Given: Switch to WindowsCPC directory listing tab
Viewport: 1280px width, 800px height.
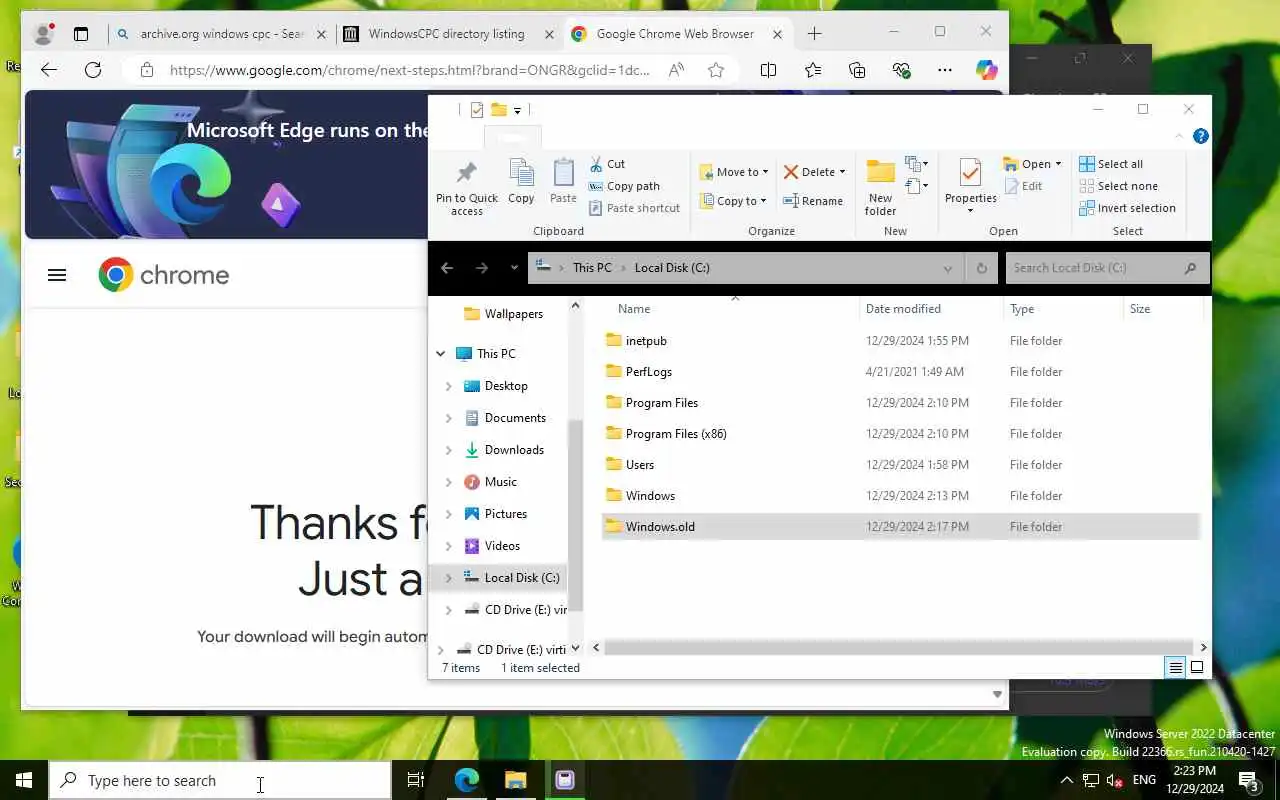Looking at the screenshot, I should click(x=448, y=34).
